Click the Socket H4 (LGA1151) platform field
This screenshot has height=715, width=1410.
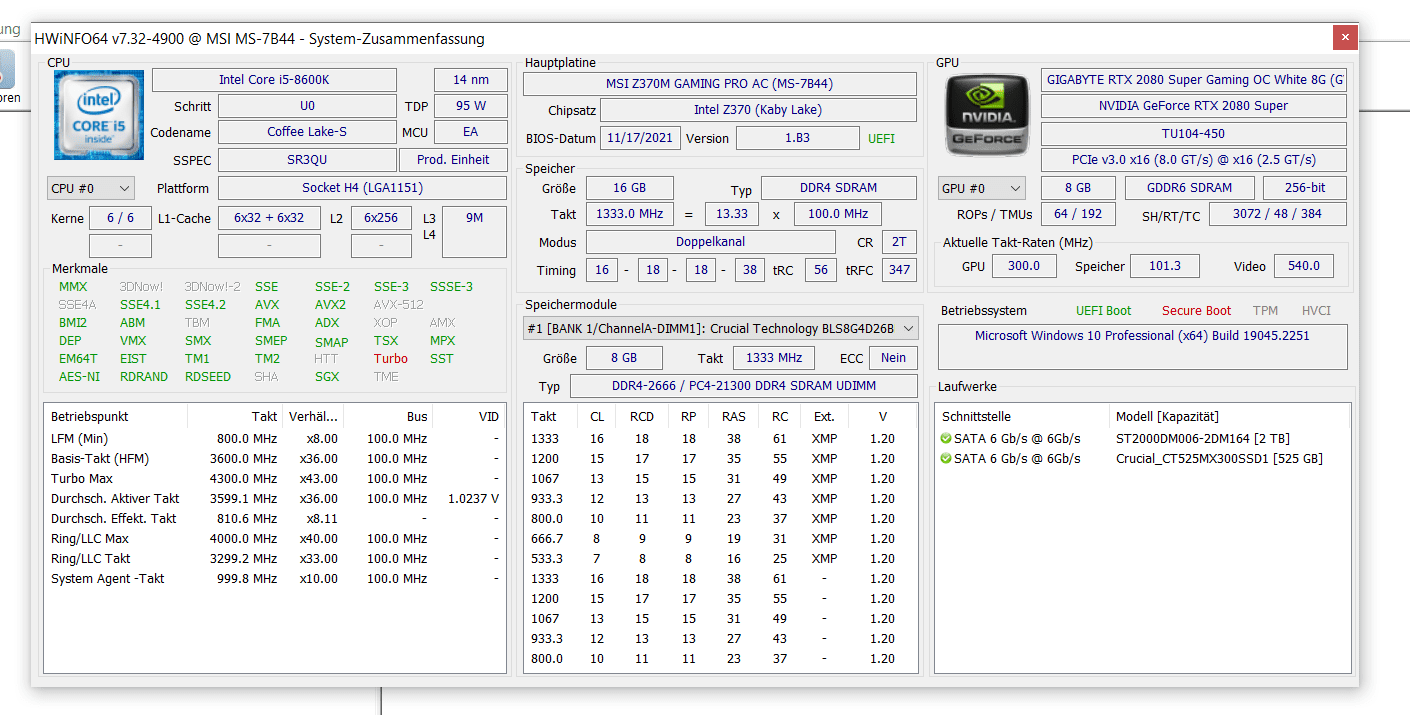pyautogui.click(x=362, y=188)
